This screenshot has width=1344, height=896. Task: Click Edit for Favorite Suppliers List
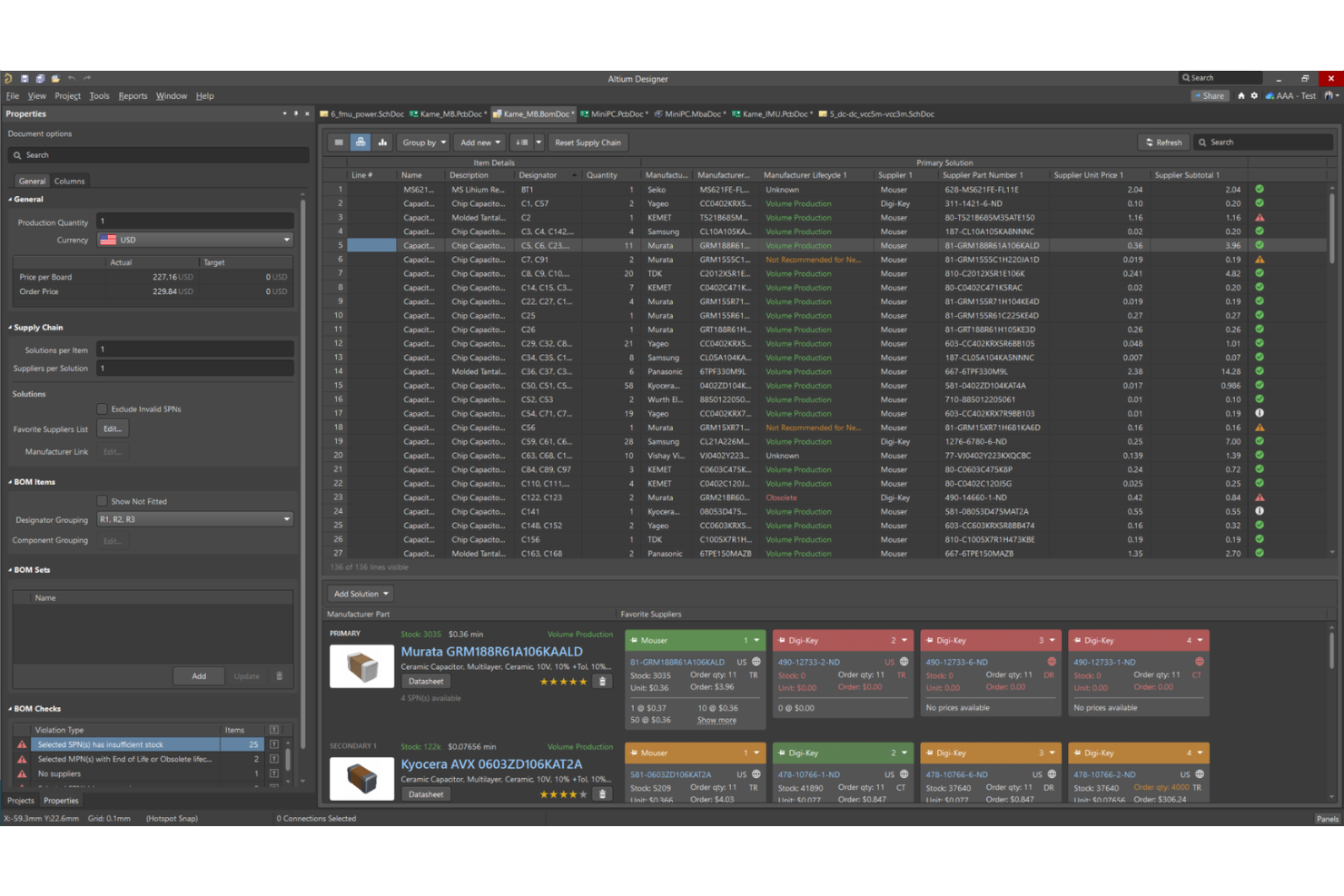112,428
